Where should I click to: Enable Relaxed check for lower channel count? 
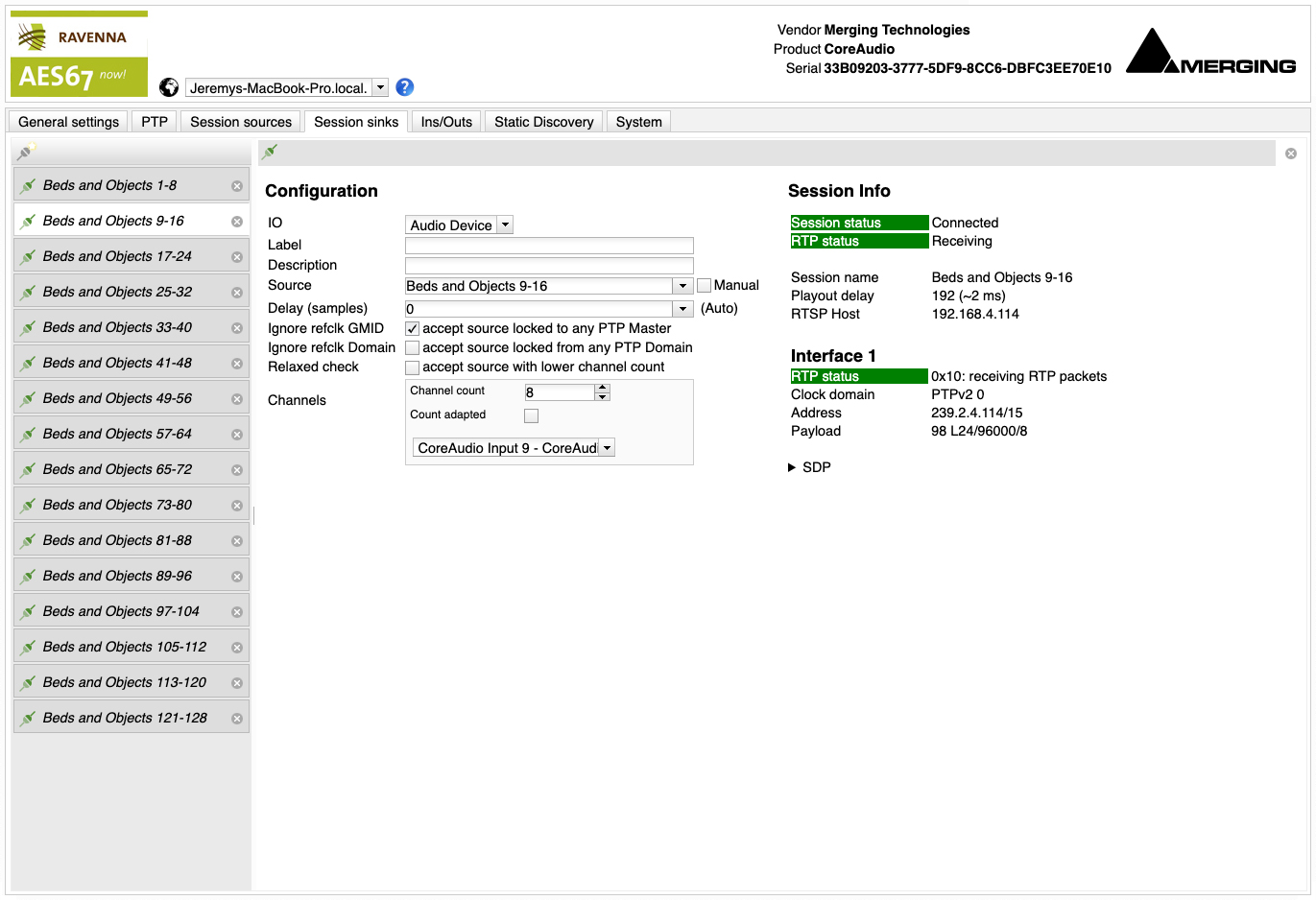click(413, 367)
